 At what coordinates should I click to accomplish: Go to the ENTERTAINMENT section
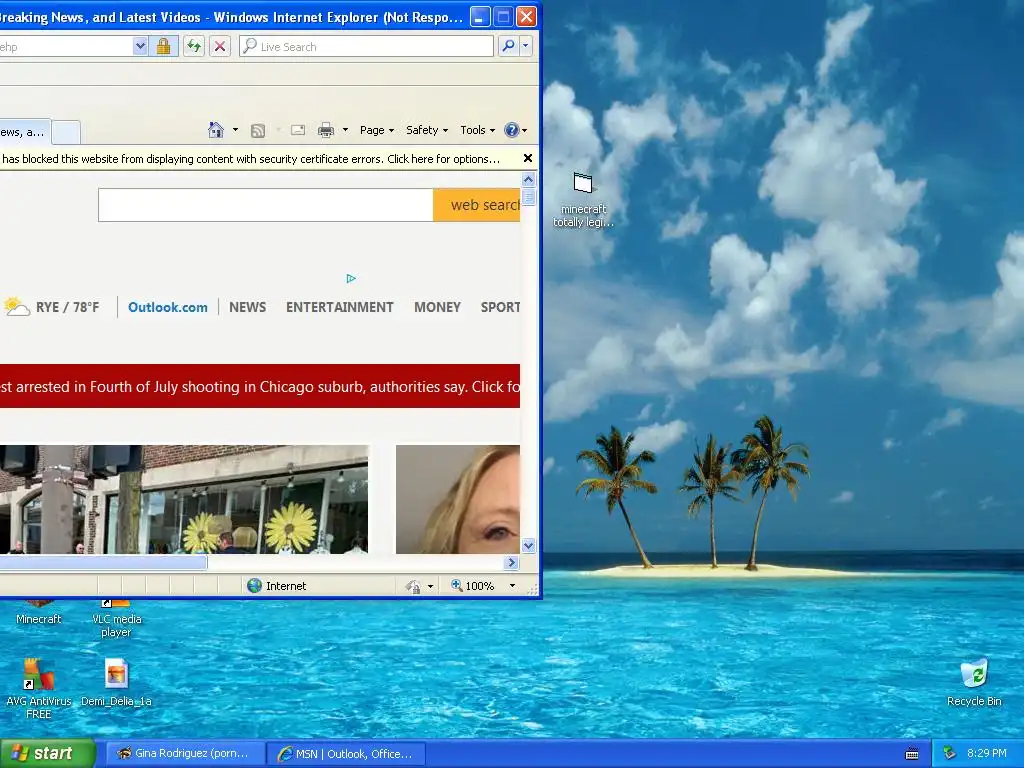340,307
